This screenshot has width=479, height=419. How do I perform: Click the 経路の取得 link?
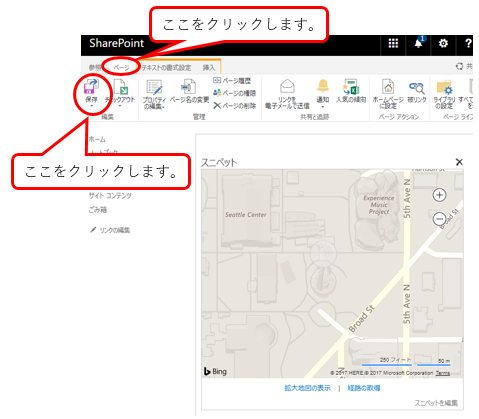click(x=364, y=388)
